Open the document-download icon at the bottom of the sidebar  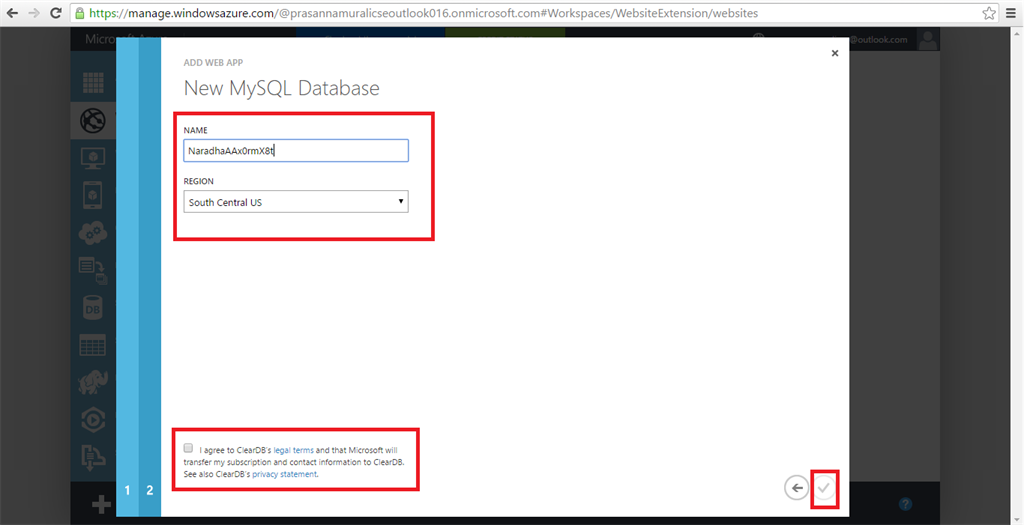[93, 456]
